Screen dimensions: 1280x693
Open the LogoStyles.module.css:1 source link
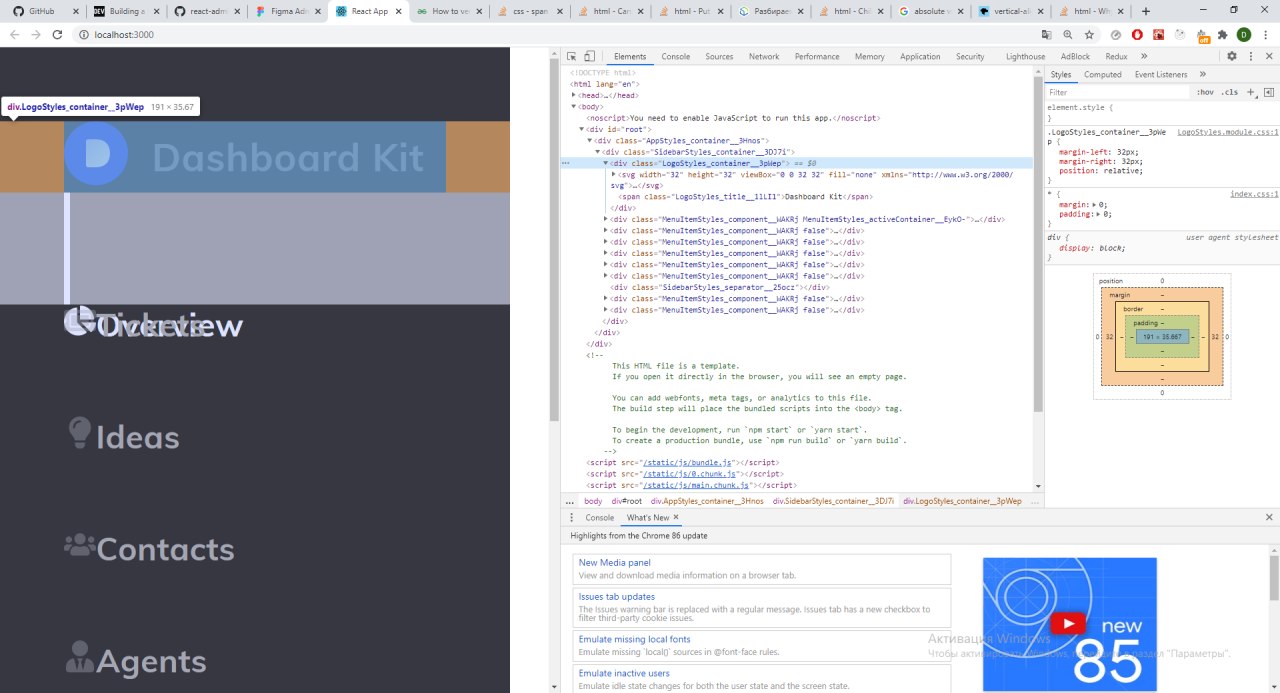tap(1228, 132)
